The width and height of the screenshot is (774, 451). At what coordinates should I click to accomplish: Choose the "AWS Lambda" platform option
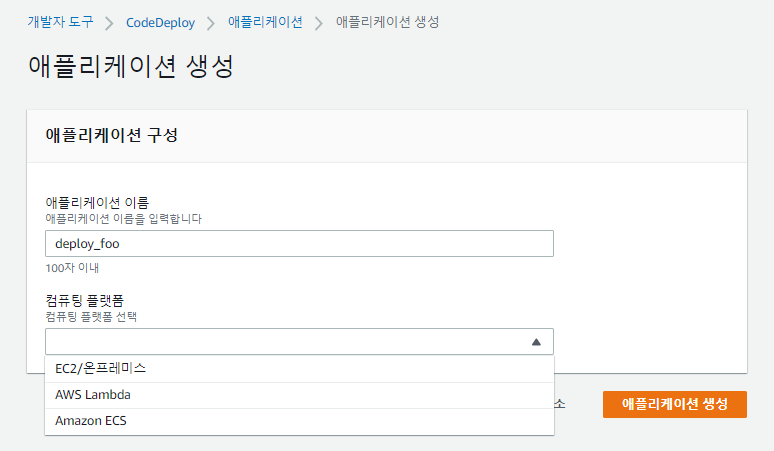coord(93,395)
